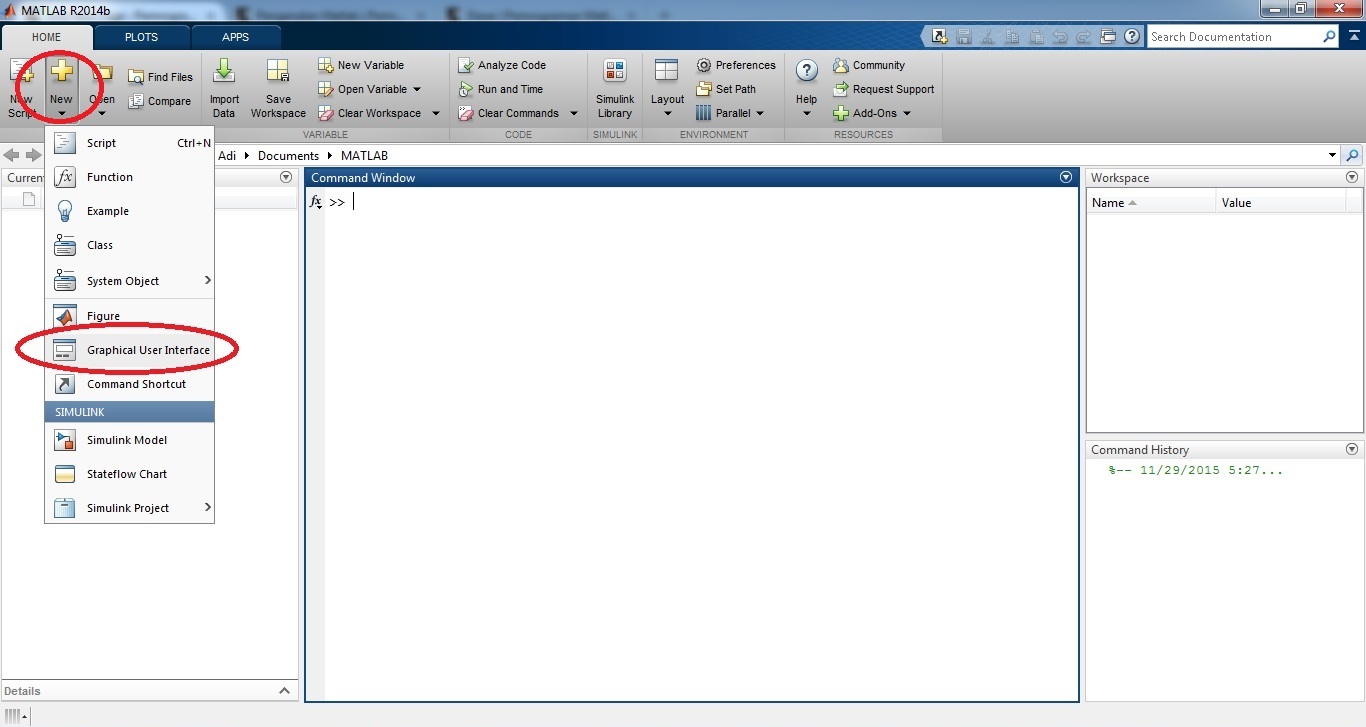1366x727 pixels.
Task: Switch to the APPS tab
Action: [x=236, y=37]
